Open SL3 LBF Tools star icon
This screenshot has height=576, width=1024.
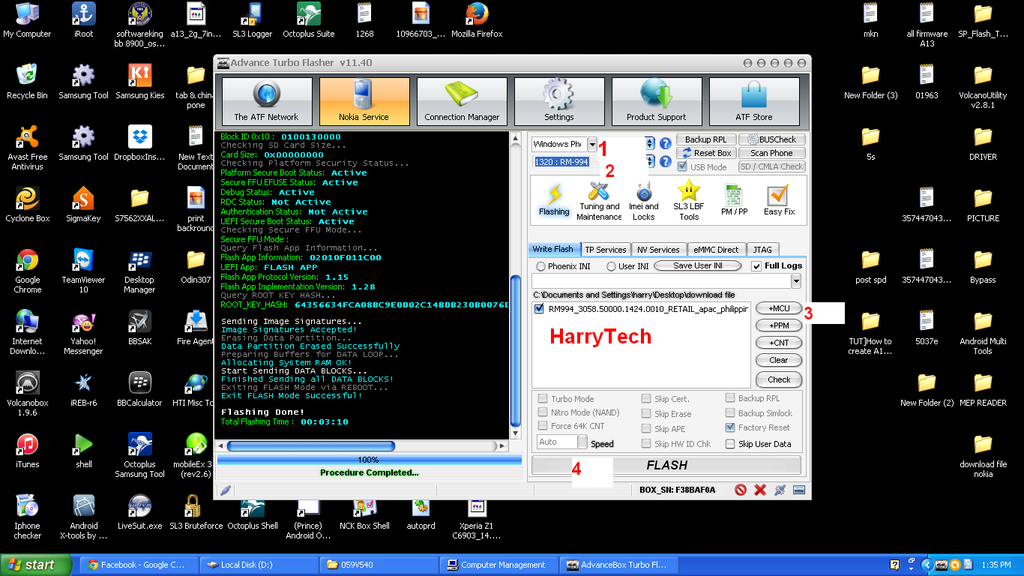coord(688,201)
